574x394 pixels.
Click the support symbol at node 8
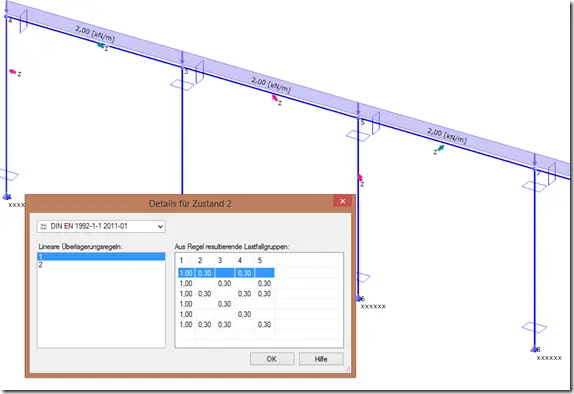[534, 349]
